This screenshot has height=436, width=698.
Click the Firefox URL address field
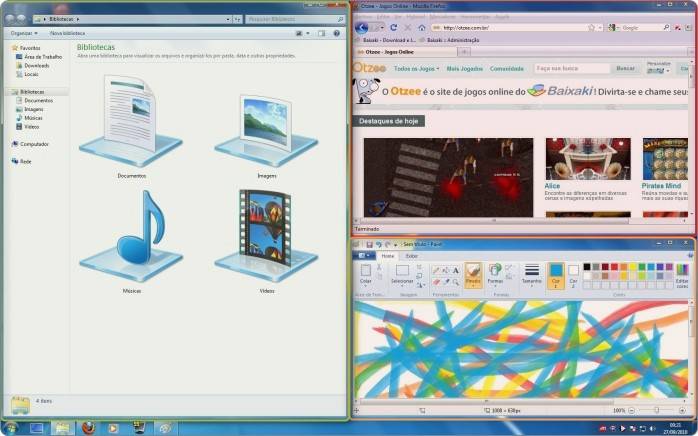click(x=515, y=28)
